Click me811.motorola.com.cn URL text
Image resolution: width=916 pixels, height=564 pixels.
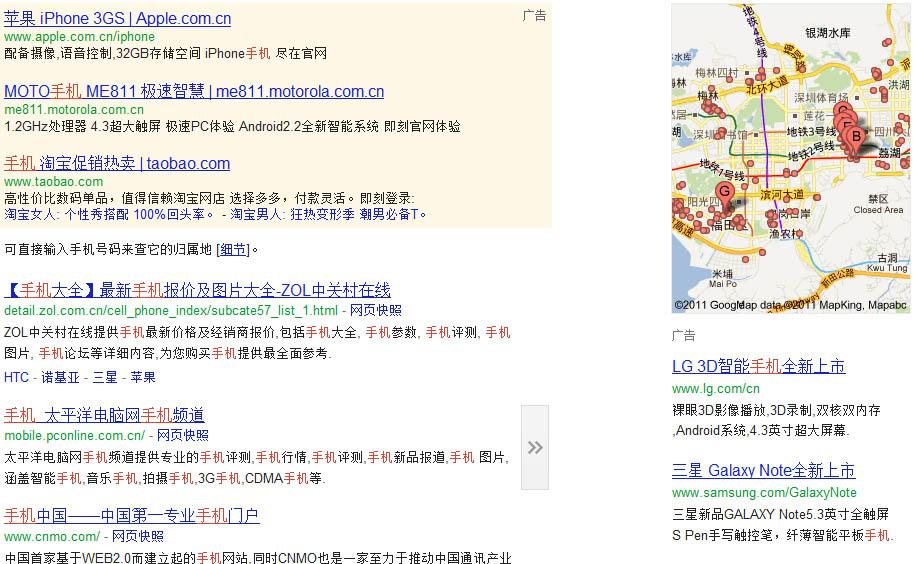pyautogui.click(x=74, y=109)
